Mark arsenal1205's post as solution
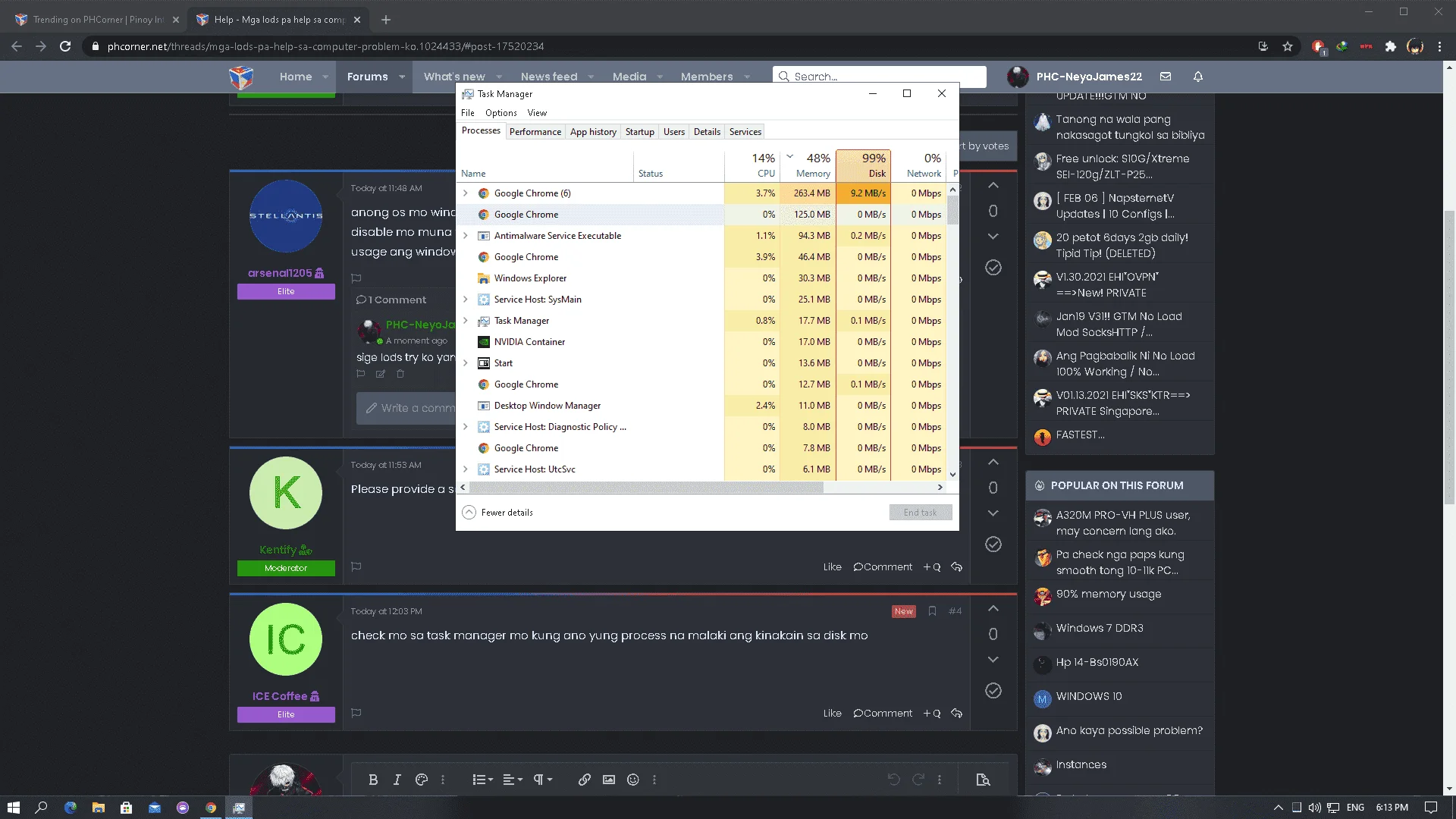The height and width of the screenshot is (819, 1456). pos(993,268)
